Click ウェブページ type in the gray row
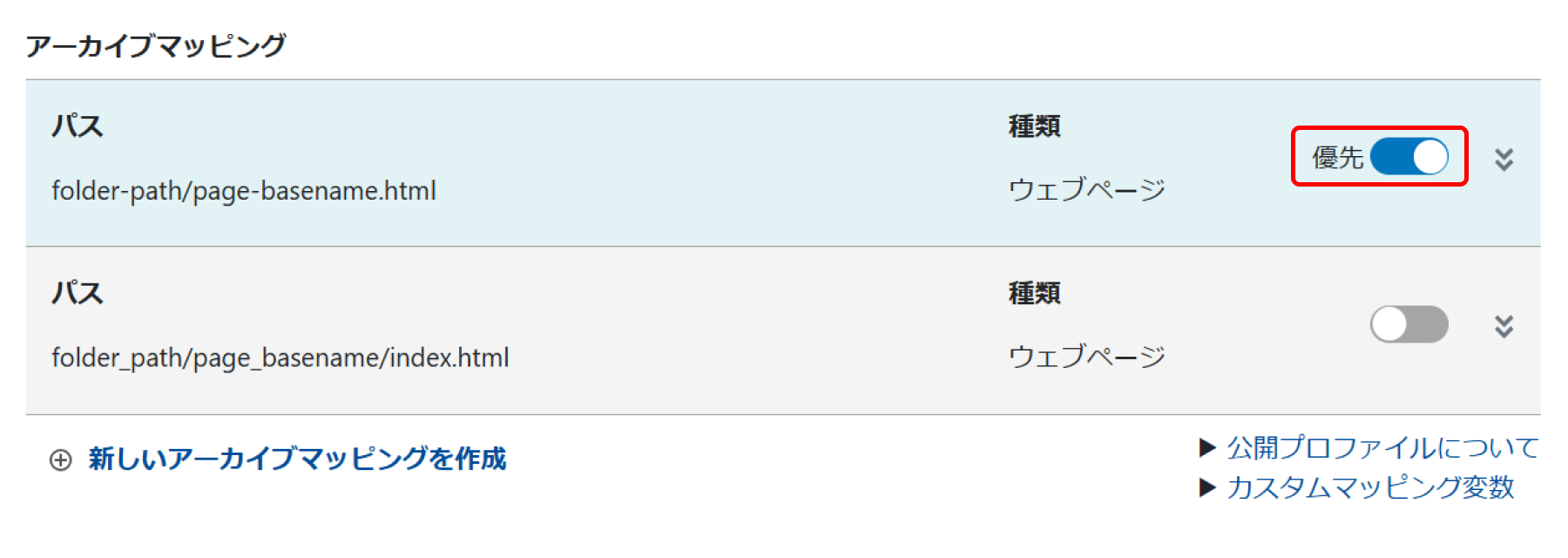Image resolution: width=1568 pixels, height=558 pixels. 1086,357
